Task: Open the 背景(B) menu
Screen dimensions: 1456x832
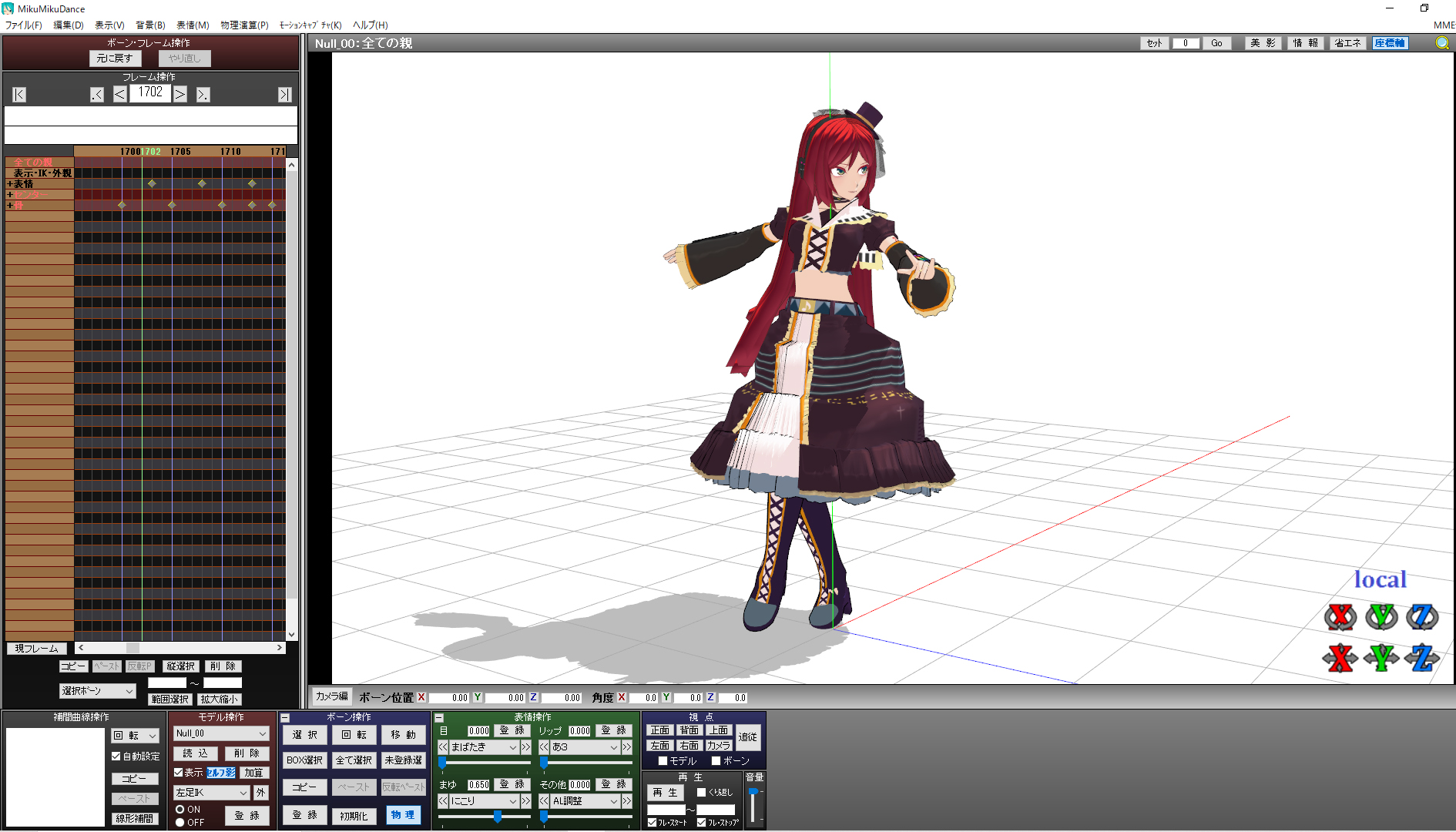Action: click(150, 25)
